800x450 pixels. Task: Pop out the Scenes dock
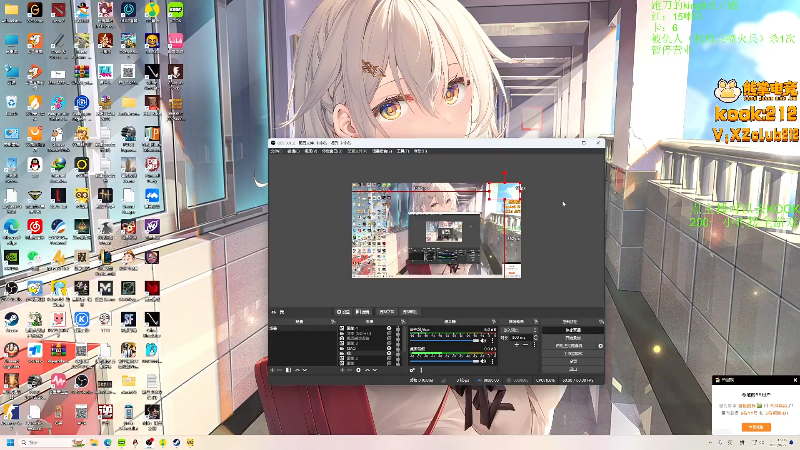pos(333,321)
